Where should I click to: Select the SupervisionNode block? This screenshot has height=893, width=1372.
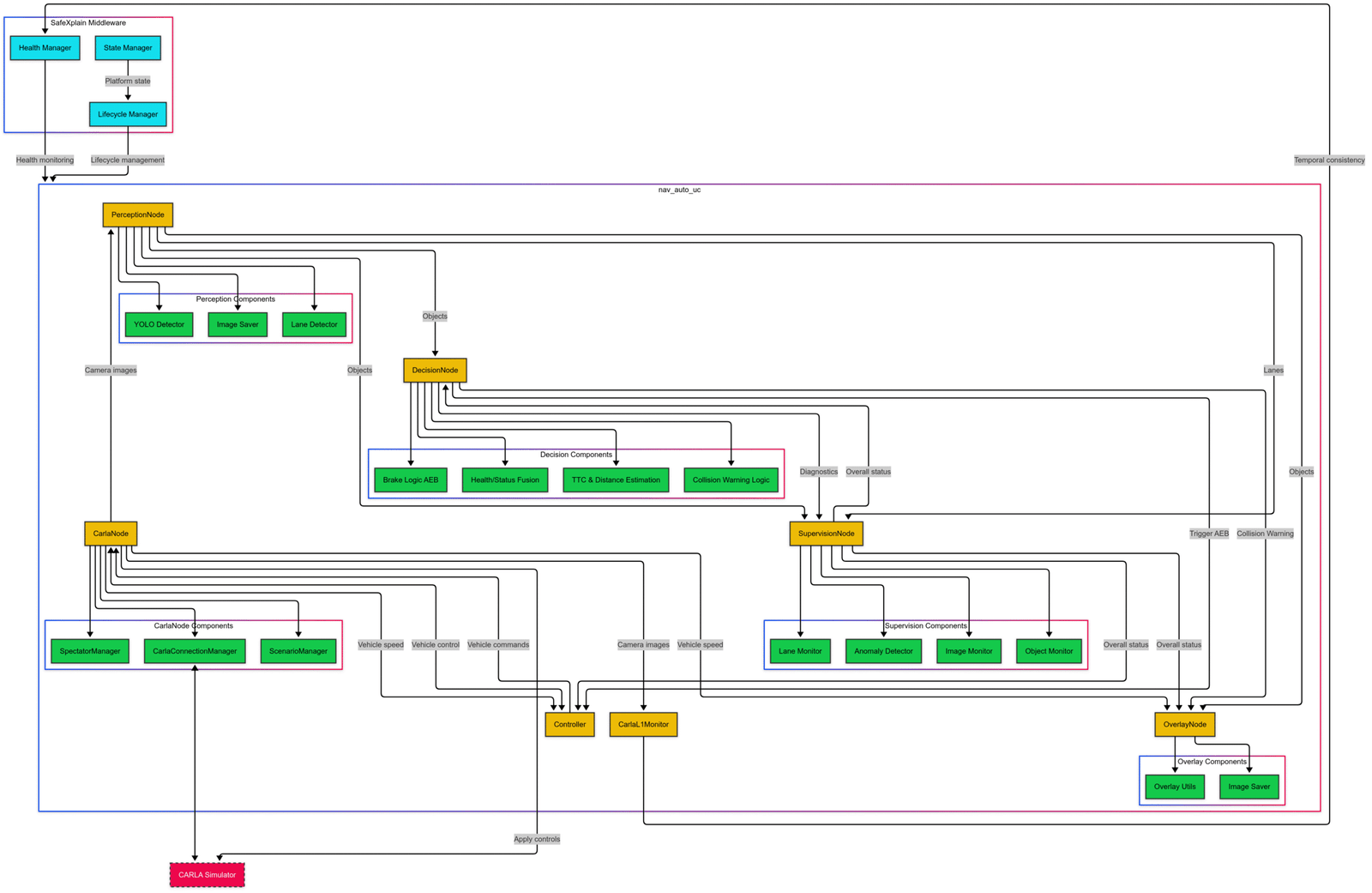pos(826,534)
